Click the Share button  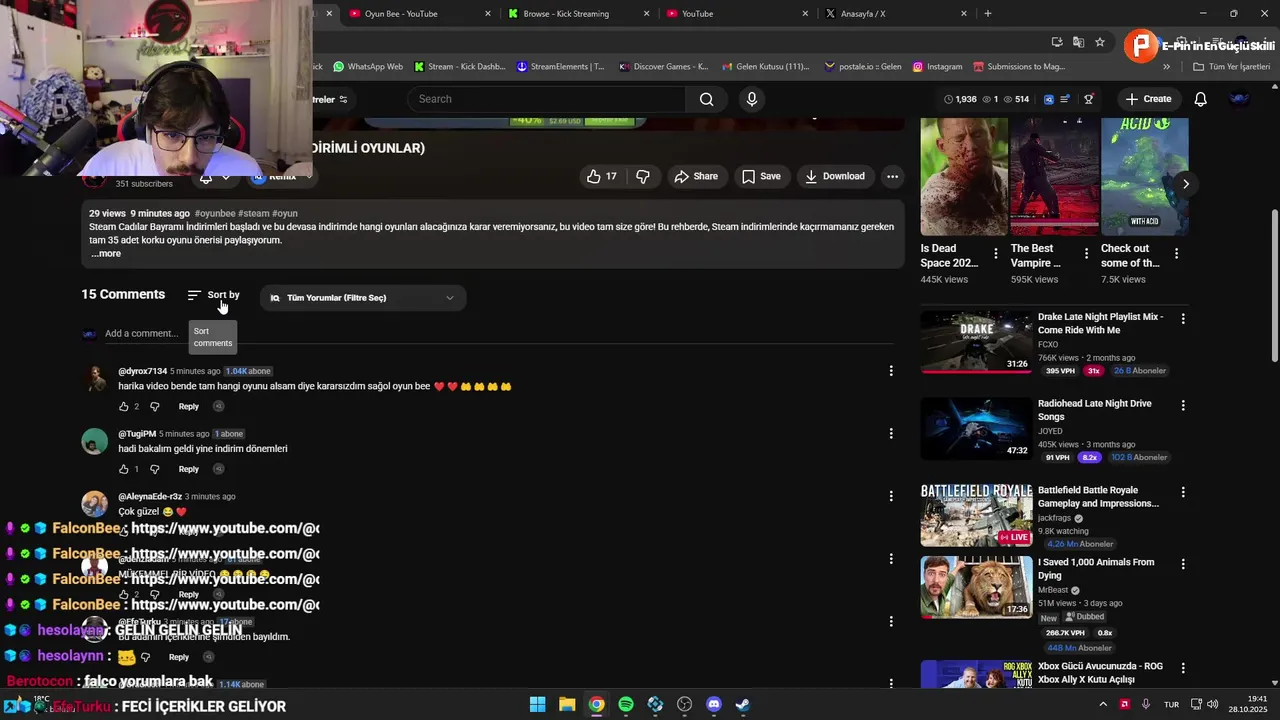(x=696, y=176)
